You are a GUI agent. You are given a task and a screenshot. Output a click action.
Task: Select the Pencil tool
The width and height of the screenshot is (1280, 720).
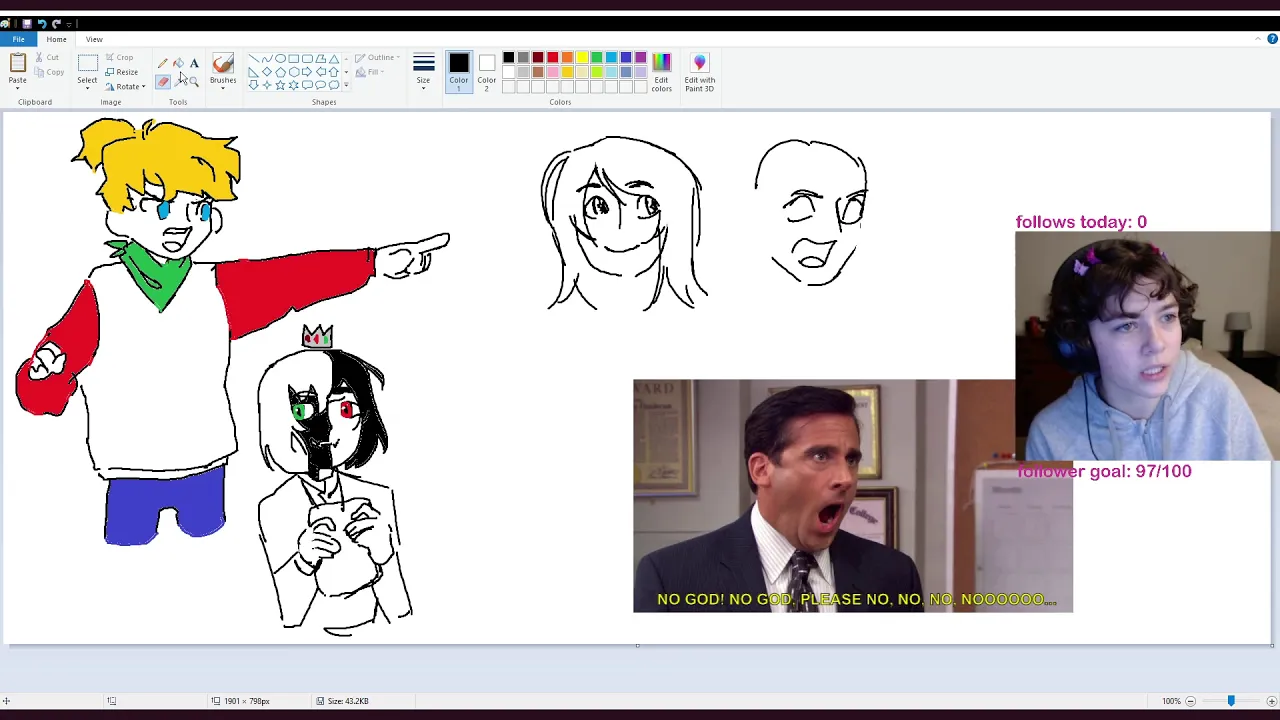(x=162, y=63)
